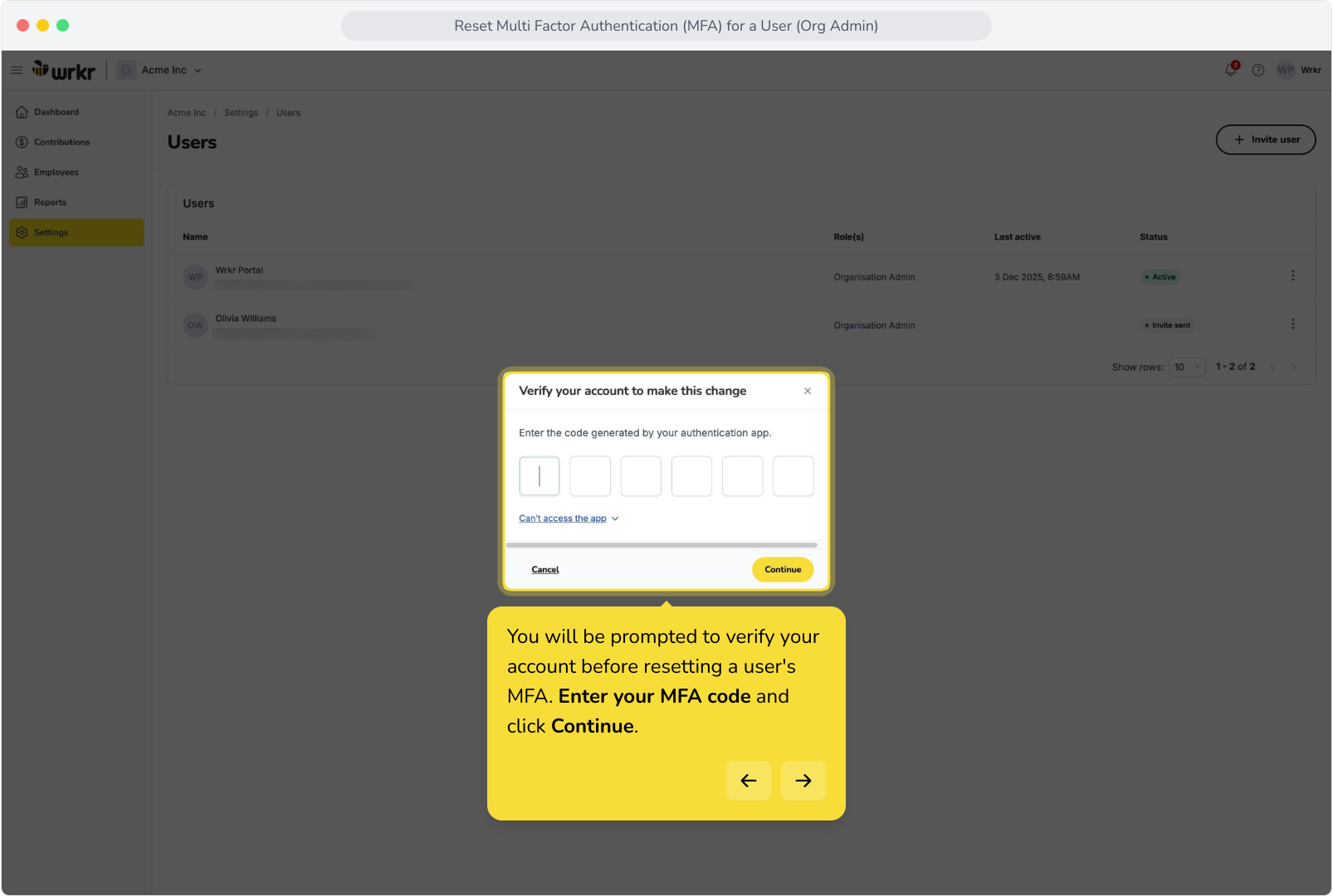This screenshot has height=896, width=1333.
Task: Focus the second MFA code box
Action: 590,476
